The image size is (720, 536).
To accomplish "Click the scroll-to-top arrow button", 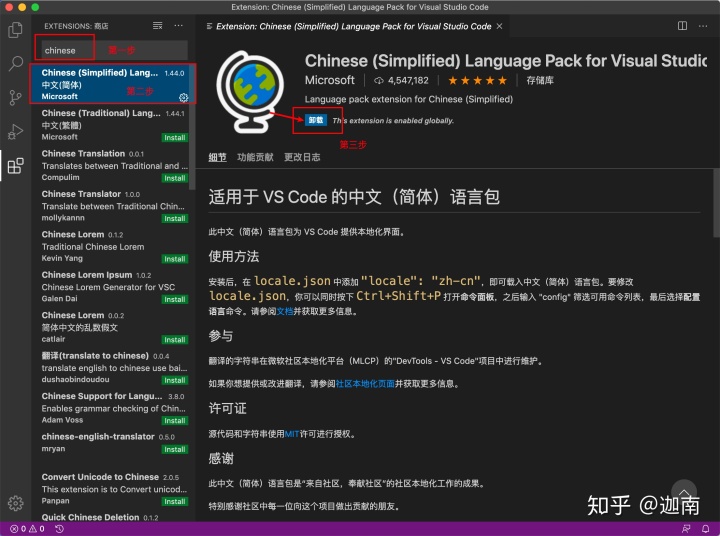I will pyautogui.click(x=684, y=491).
